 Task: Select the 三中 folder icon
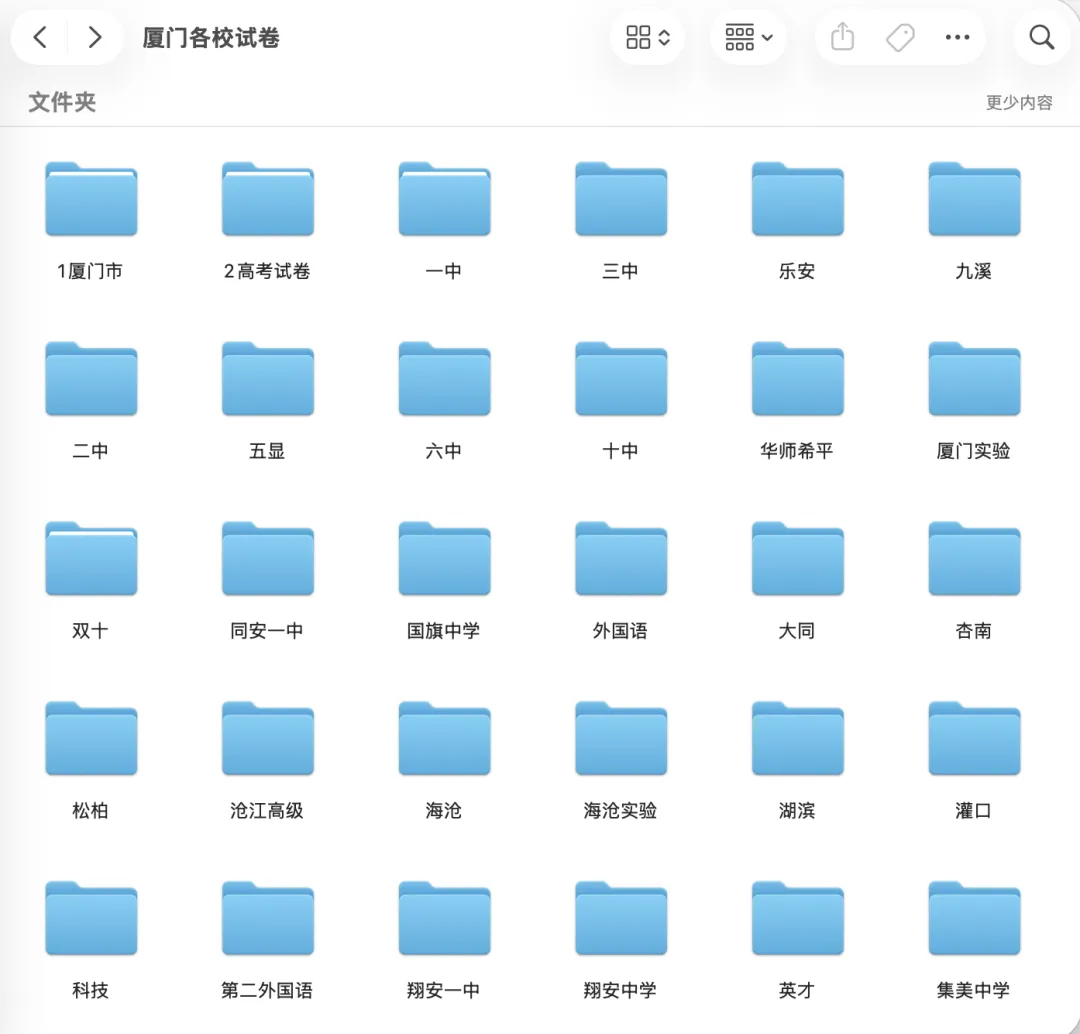621,199
